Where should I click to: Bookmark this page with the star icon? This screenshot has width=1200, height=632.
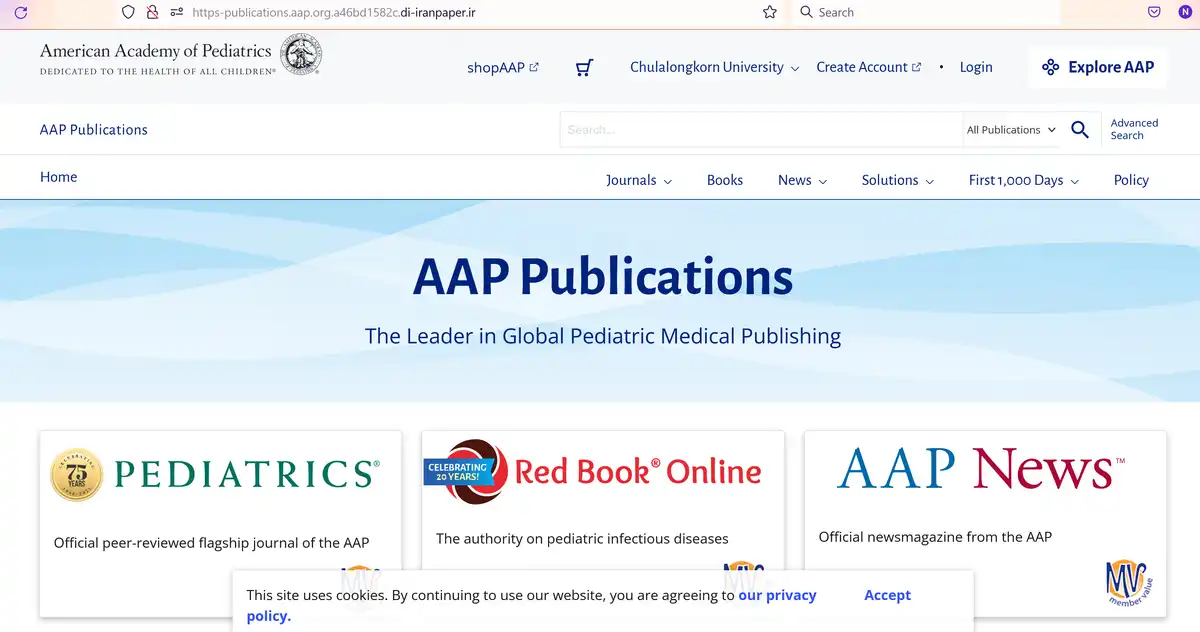point(770,12)
